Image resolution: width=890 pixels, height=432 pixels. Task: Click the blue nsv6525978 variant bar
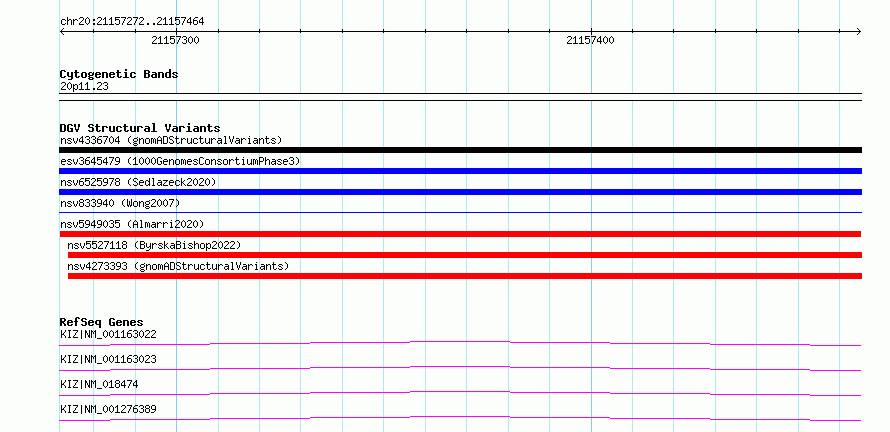[x=460, y=192]
